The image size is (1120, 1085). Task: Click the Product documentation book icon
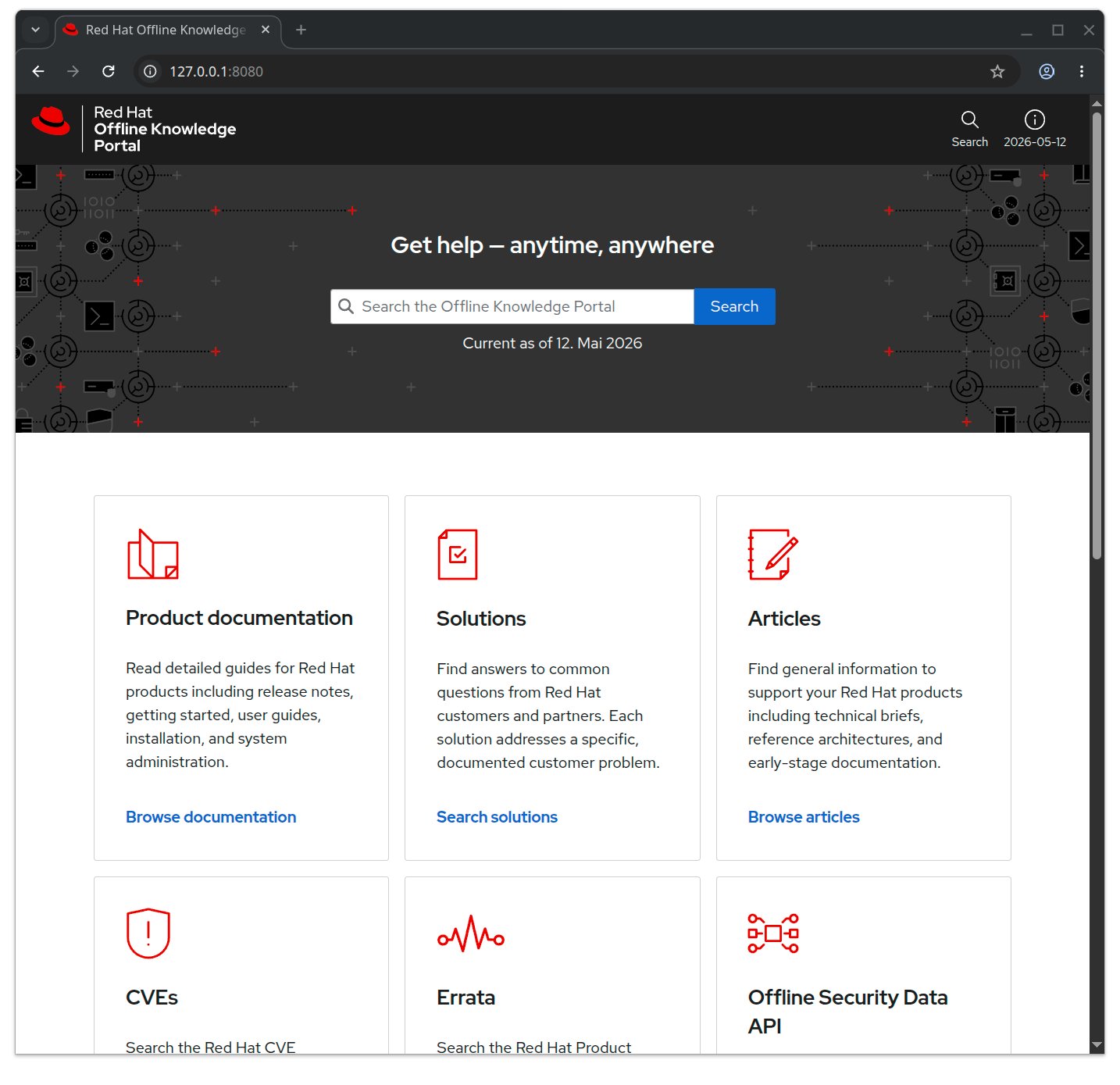click(x=153, y=555)
